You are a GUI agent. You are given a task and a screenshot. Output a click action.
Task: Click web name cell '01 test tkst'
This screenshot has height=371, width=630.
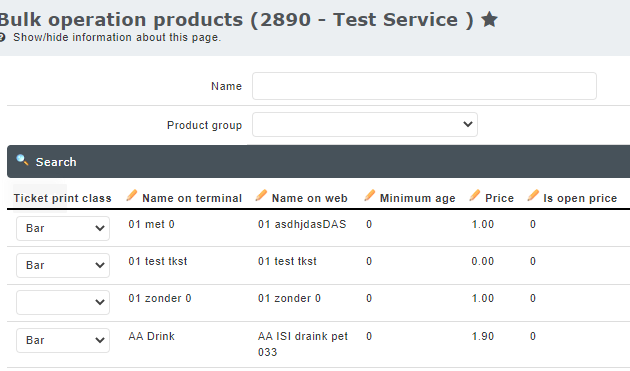point(287,261)
